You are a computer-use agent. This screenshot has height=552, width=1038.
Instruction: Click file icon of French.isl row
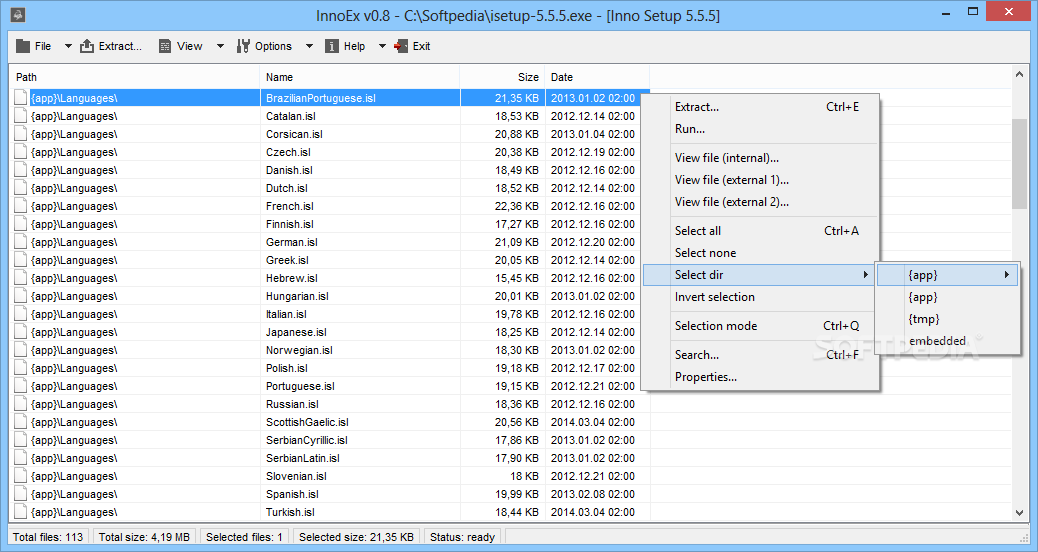pyautogui.click(x=21, y=206)
